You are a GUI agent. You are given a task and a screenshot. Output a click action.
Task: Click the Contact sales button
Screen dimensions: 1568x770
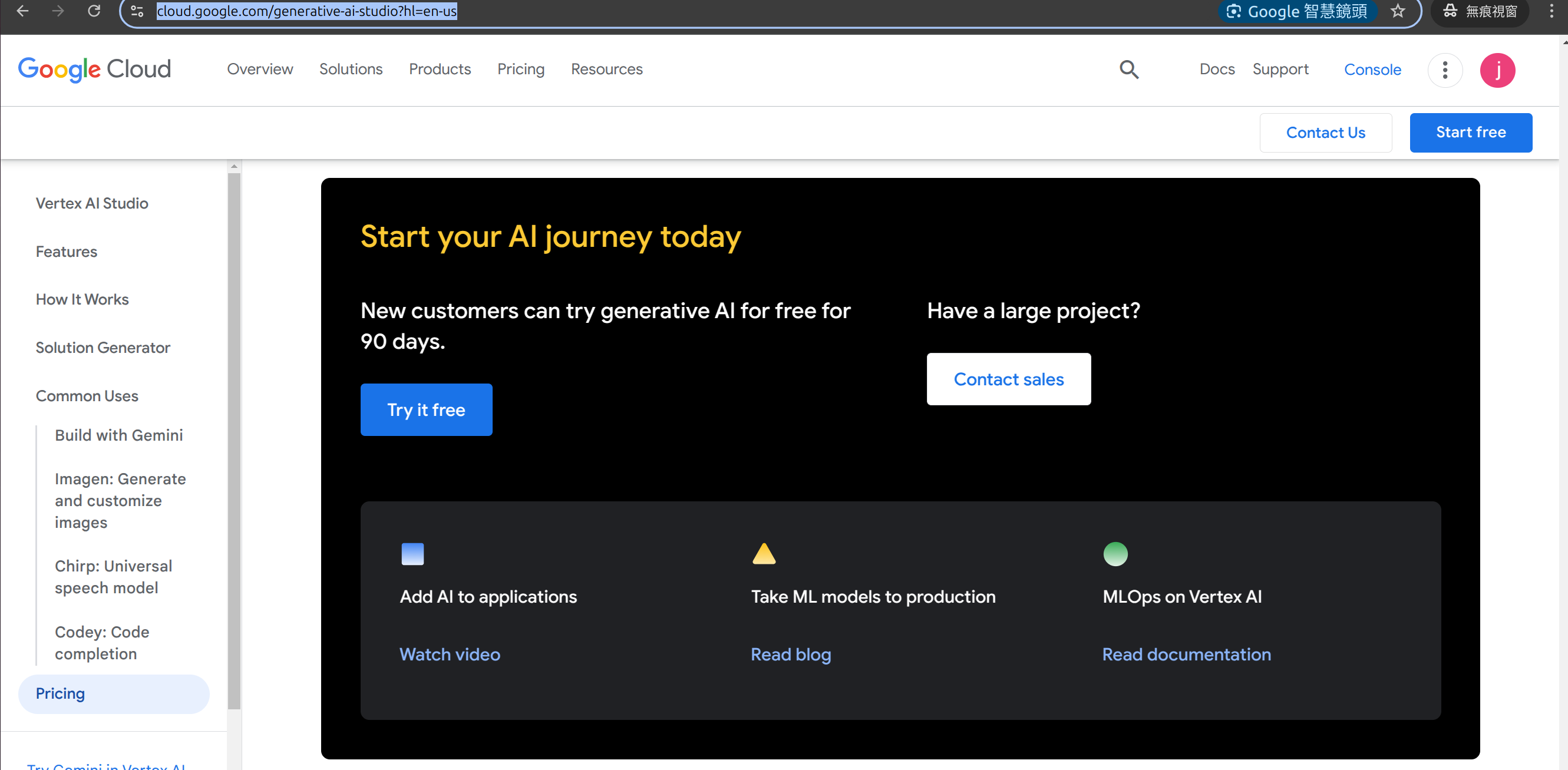pyautogui.click(x=1008, y=379)
